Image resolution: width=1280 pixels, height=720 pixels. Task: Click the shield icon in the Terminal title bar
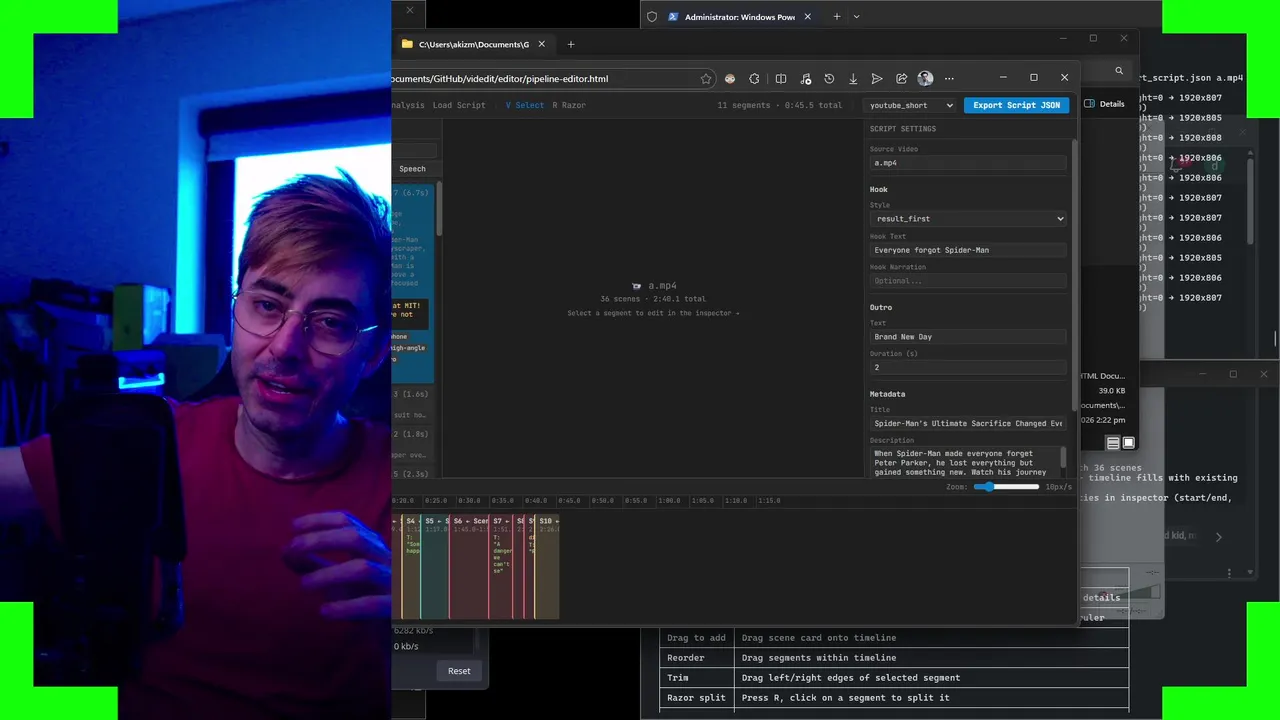click(652, 17)
